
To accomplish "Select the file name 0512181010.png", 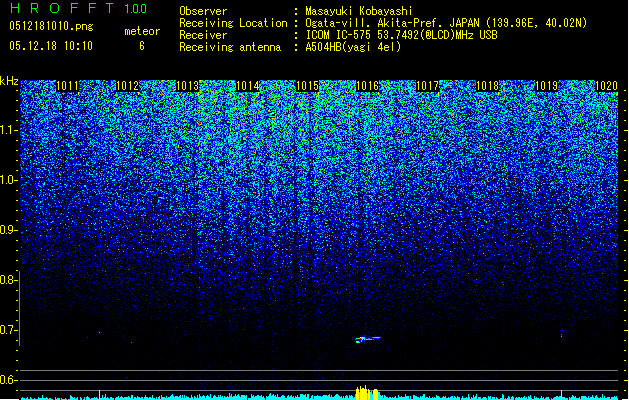I will click(x=51, y=27).
